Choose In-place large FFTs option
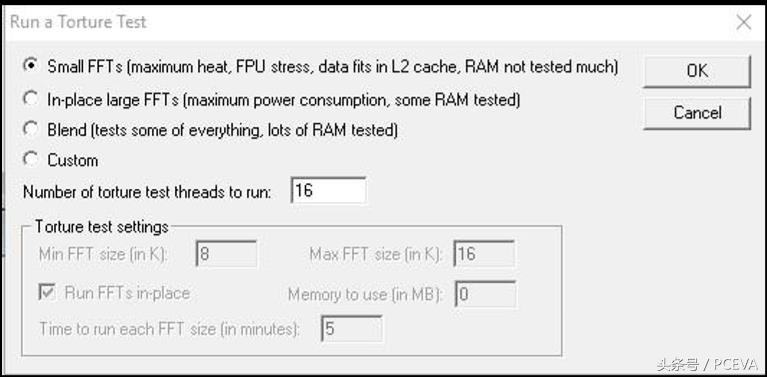This screenshot has height=377, width=767. (31, 100)
